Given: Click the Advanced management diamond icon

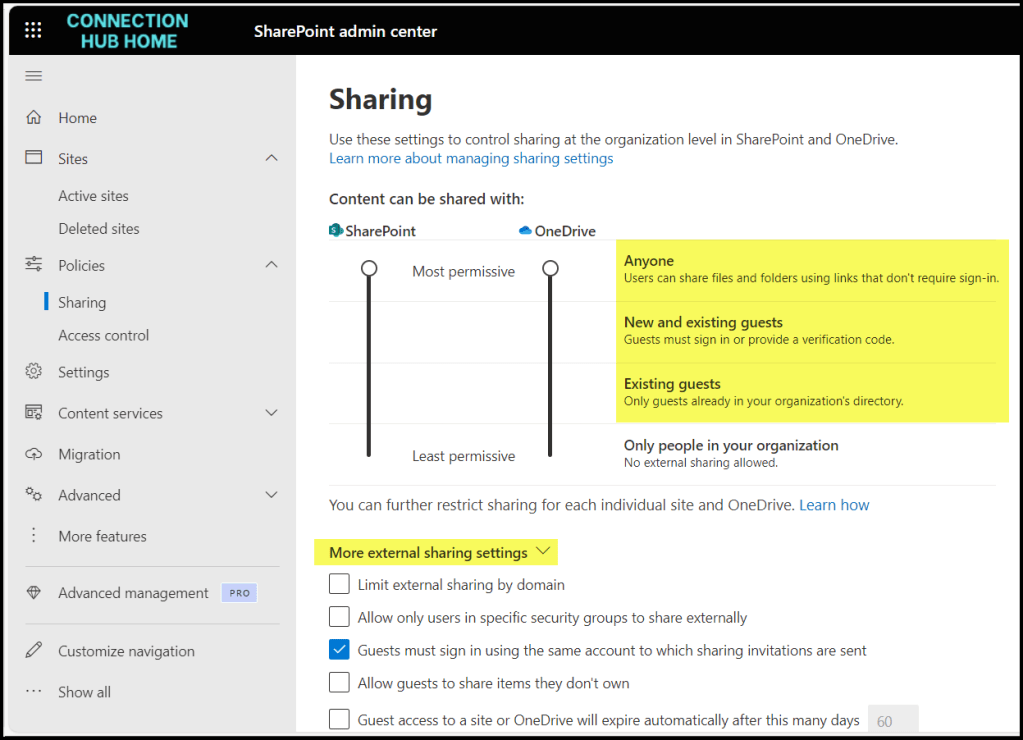Looking at the screenshot, I should click(34, 593).
